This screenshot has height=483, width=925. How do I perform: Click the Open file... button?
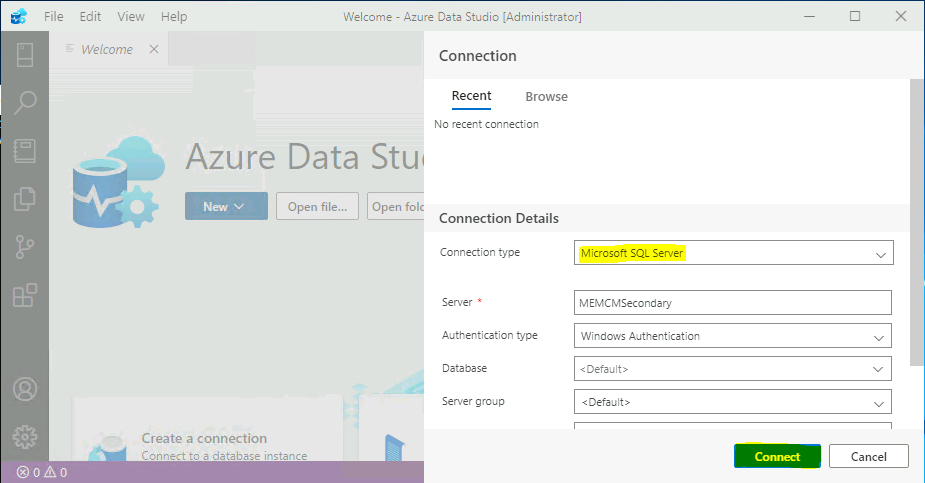click(317, 206)
